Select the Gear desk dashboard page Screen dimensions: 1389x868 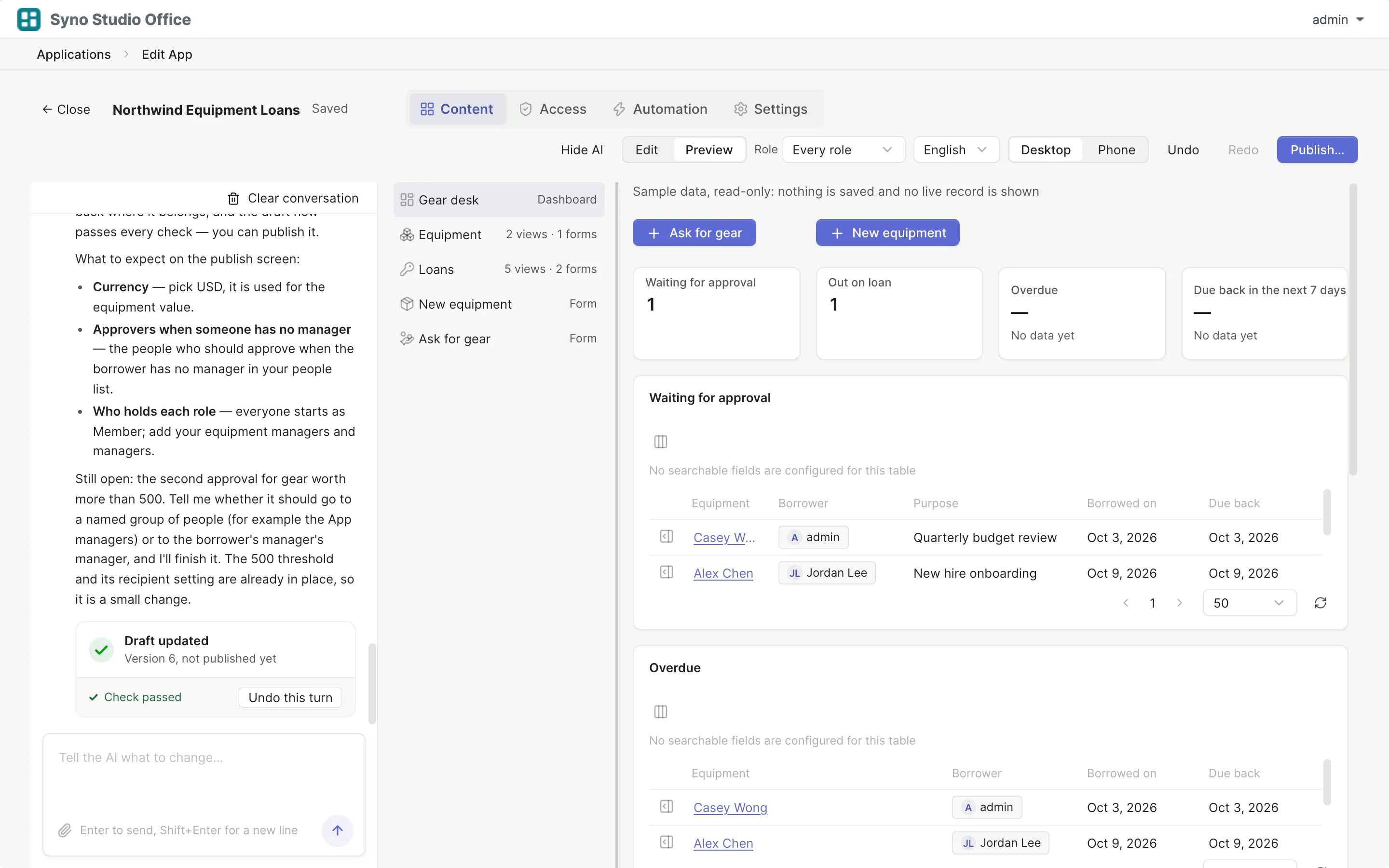tap(498, 200)
